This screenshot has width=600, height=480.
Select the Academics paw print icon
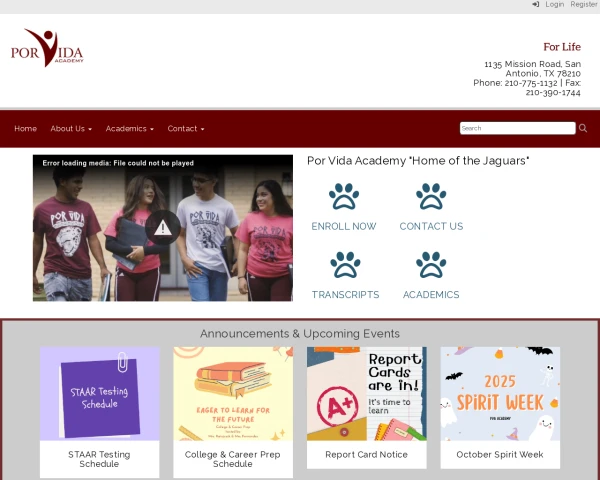point(431,265)
